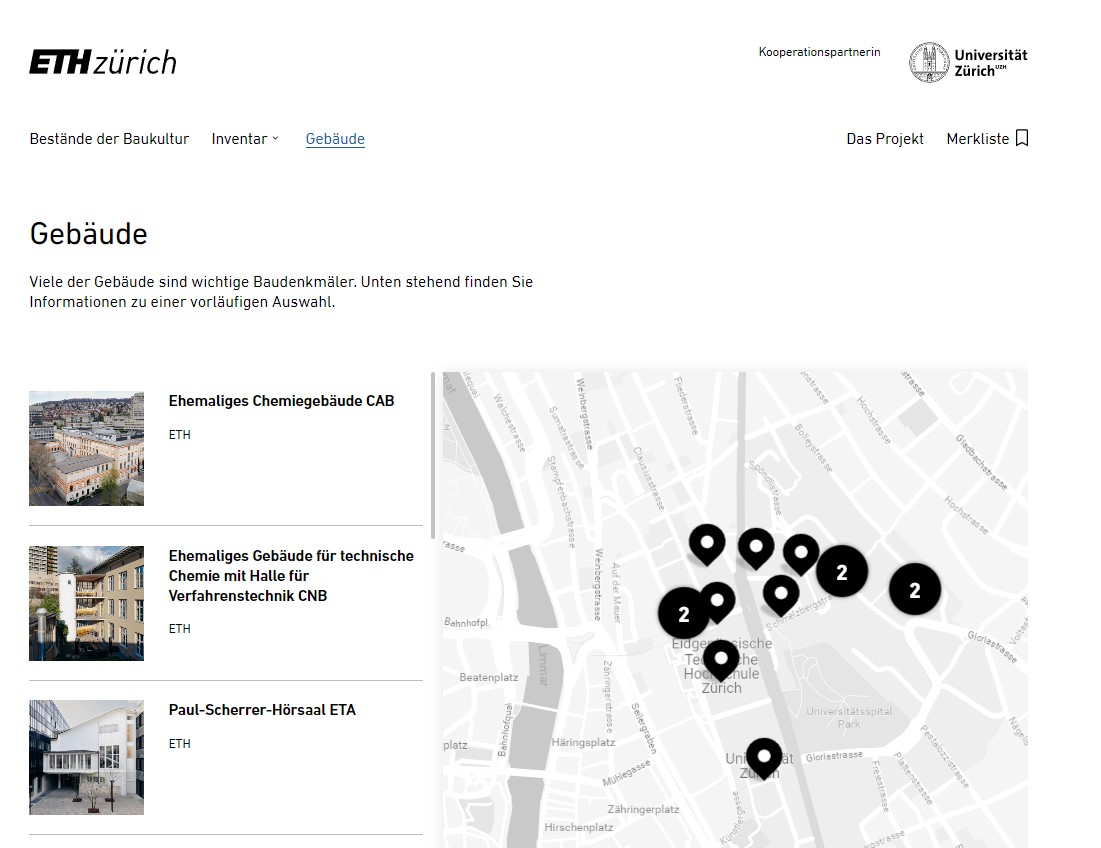This screenshot has width=1101, height=848.
Task: Click the Merkliste bookmark icon
Action: click(x=1021, y=139)
